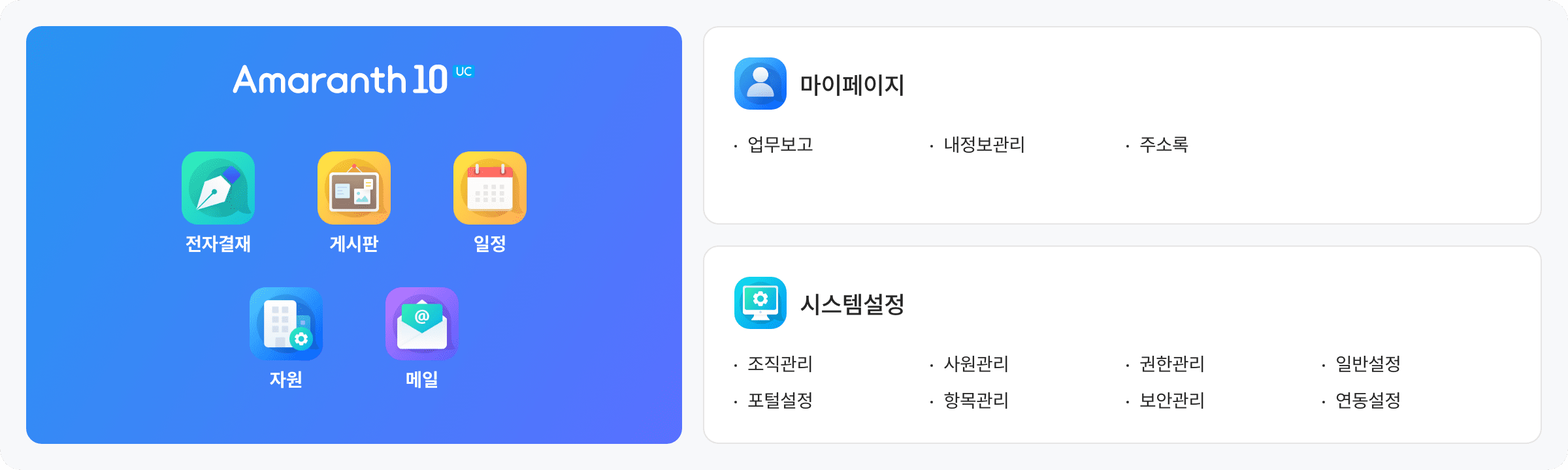Click the 시스템설정 heading text

pyautogui.click(x=853, y=304)
